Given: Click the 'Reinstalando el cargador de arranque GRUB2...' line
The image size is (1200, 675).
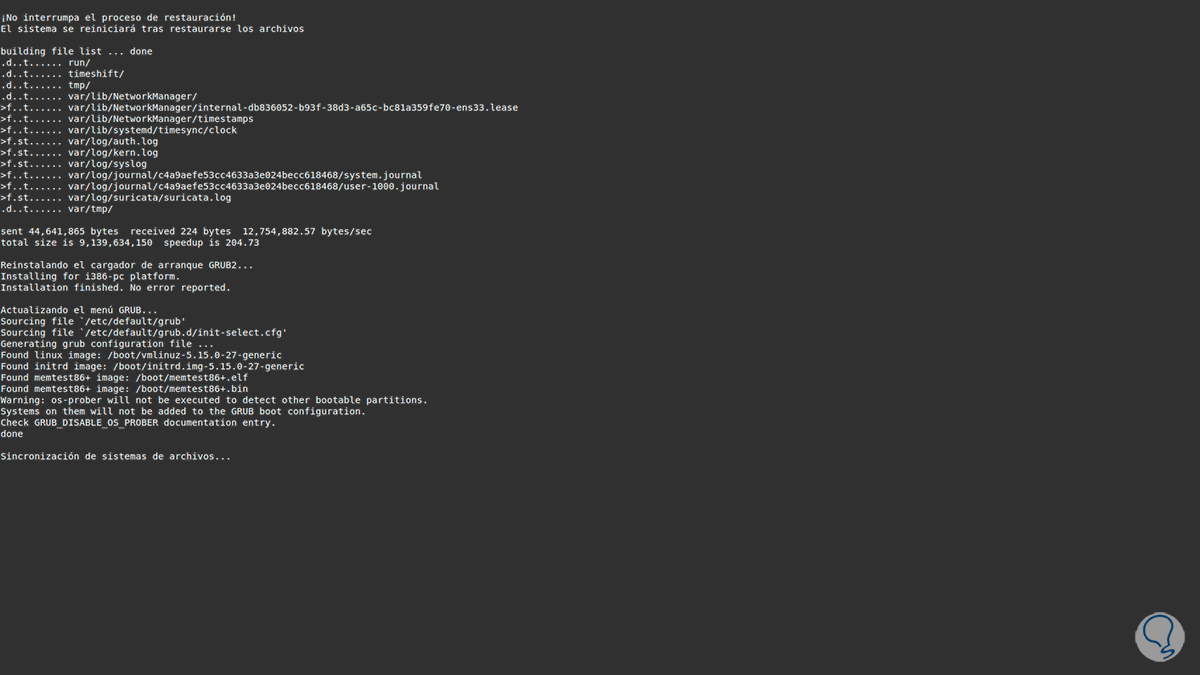Looking at the screenshot, I should [127, 265].
